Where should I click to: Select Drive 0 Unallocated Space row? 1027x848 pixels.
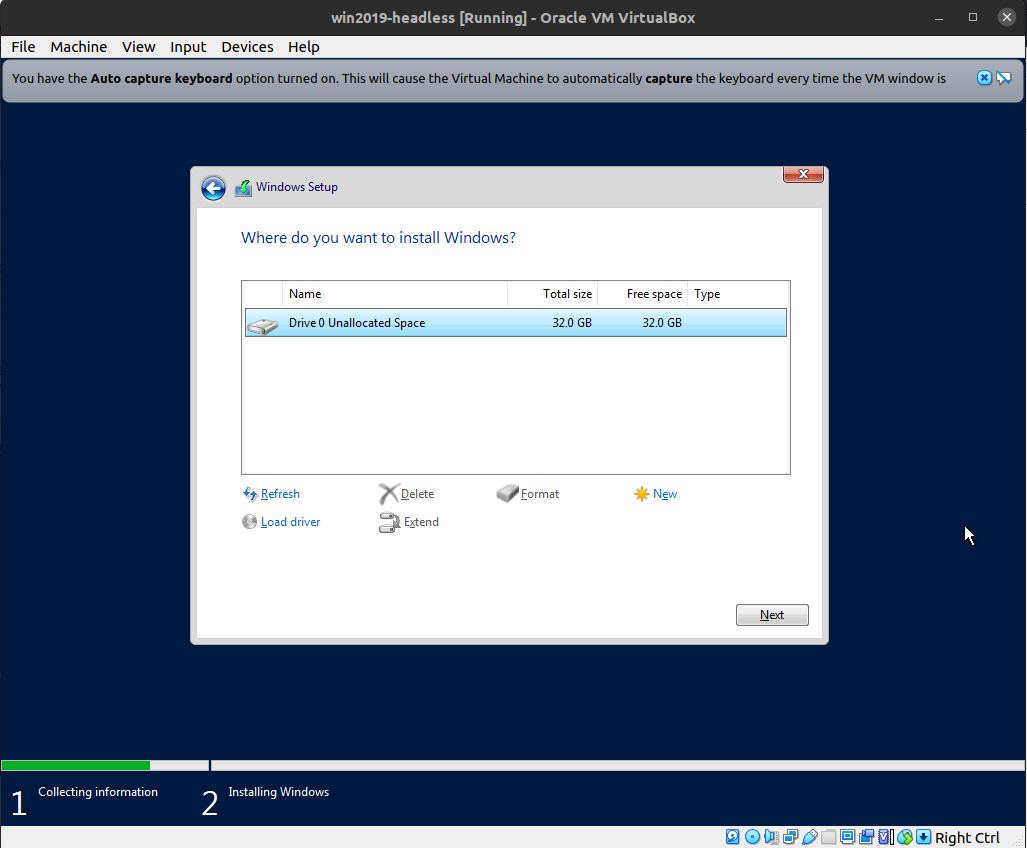(515, 323)
